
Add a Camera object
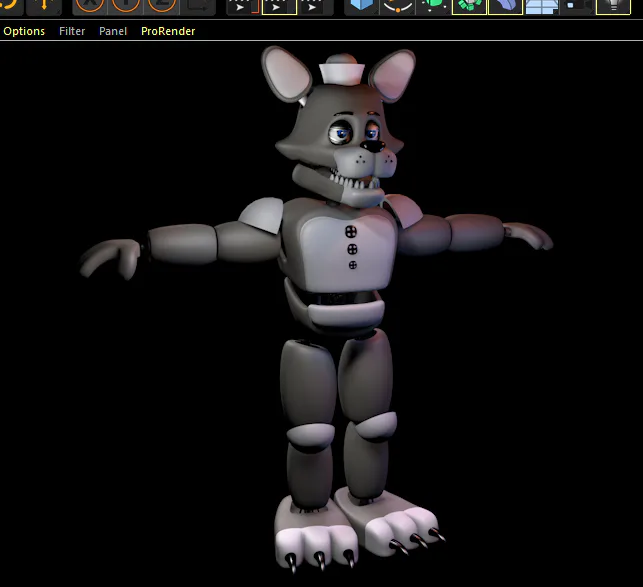coord(578,6)
